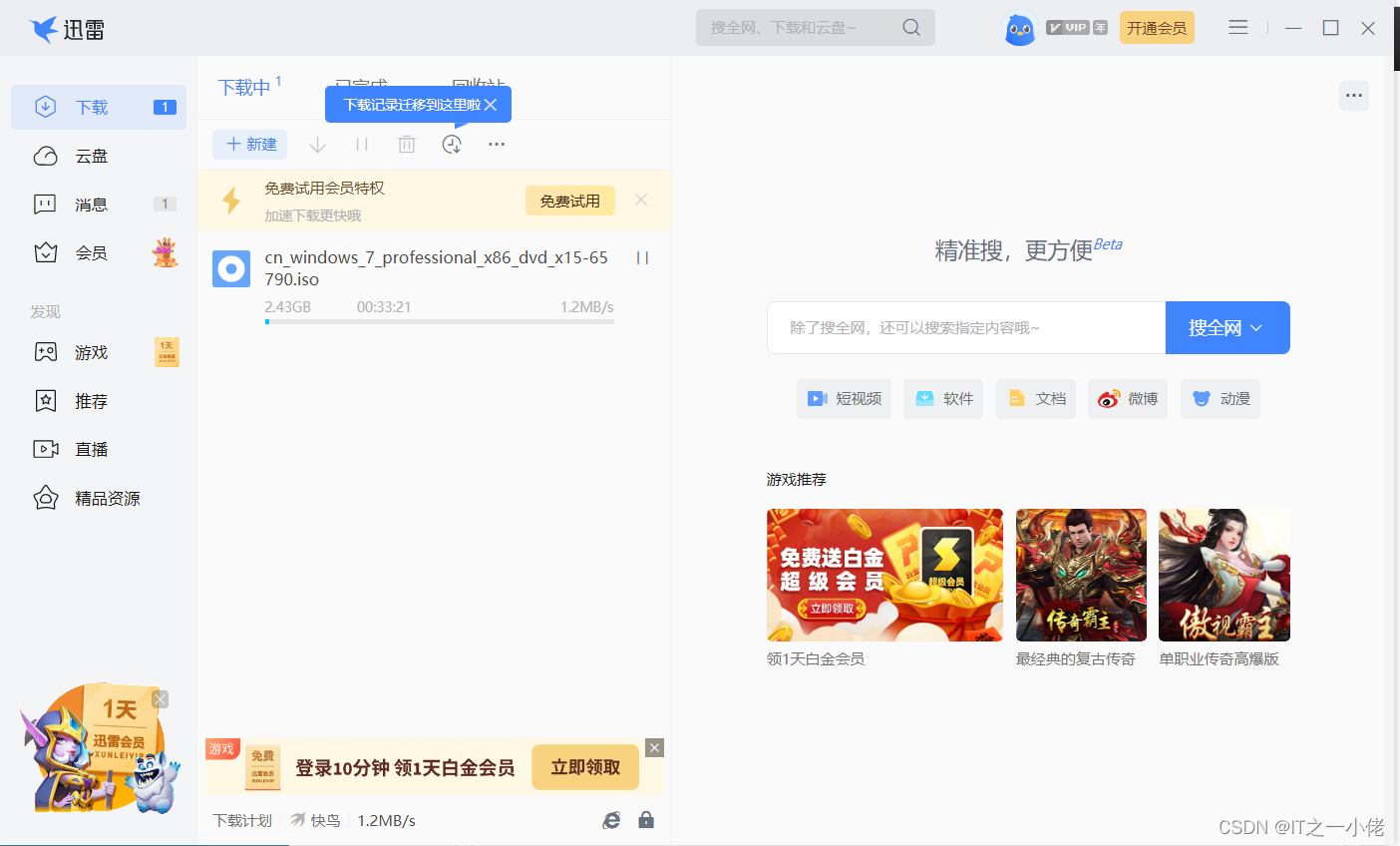Select the 动漫 category chip

[1221, 399]
